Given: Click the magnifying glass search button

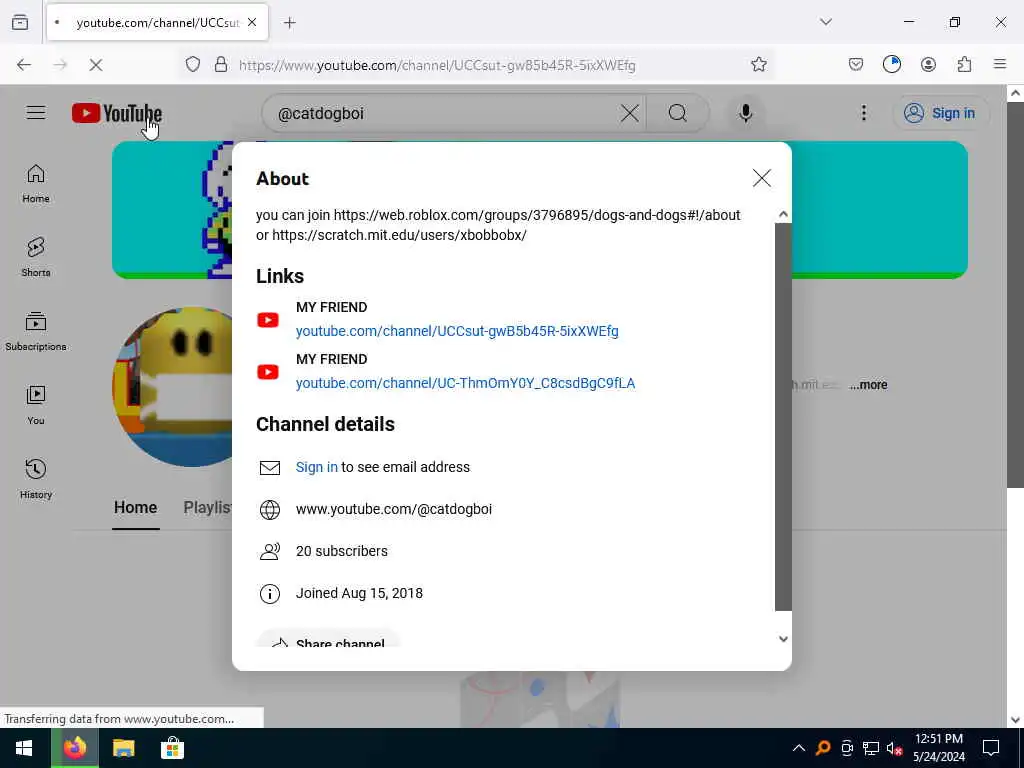Looking at the screenshot, I should click(677, 113).
